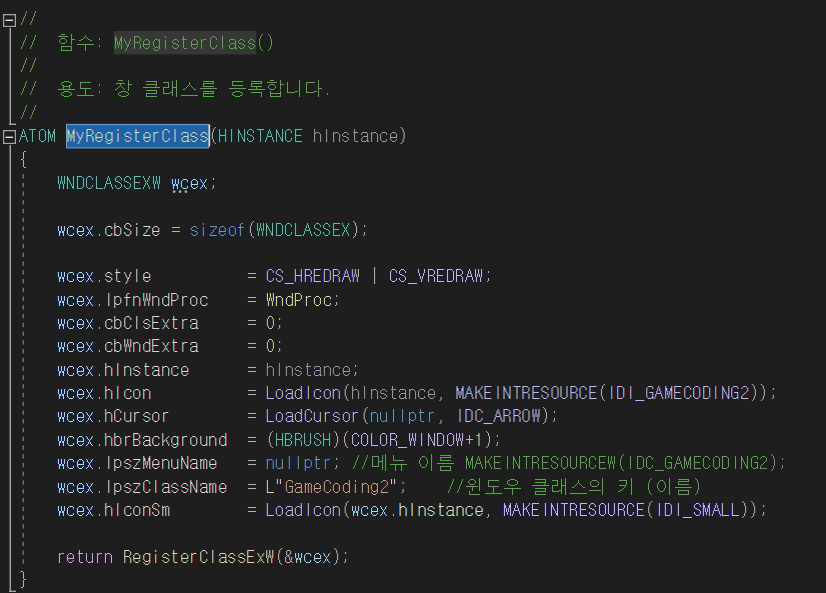Viewport: 826px width, 593px height.
Task: Click WndProc function reference
Action: [298, 300]
